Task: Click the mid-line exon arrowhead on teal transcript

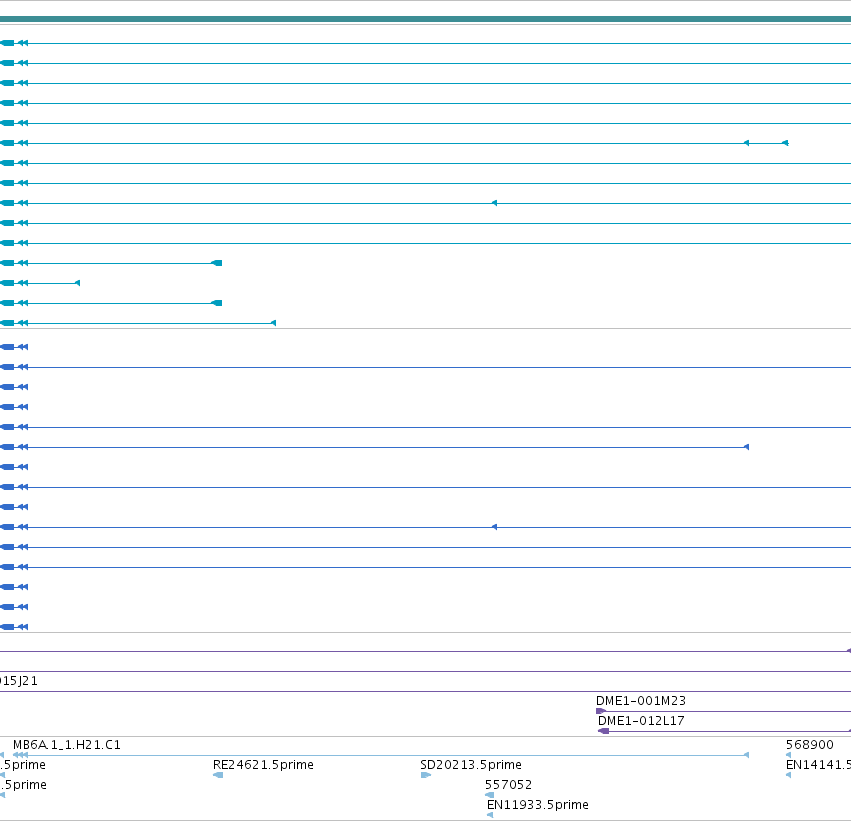Action: pyautogui.click(x=494, y=203)
